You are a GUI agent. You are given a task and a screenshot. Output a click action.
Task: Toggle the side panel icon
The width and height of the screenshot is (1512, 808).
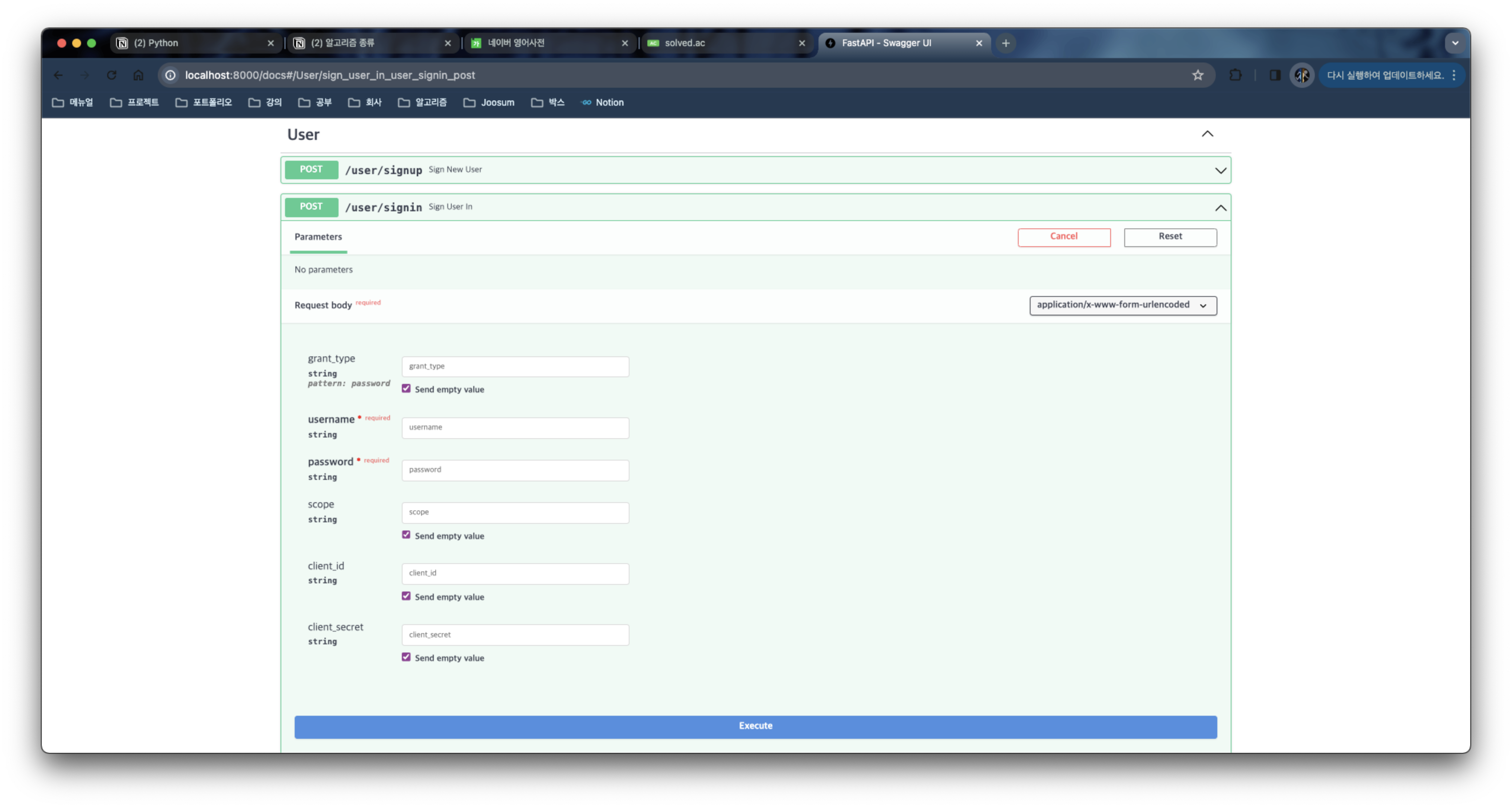(1275, 75)
